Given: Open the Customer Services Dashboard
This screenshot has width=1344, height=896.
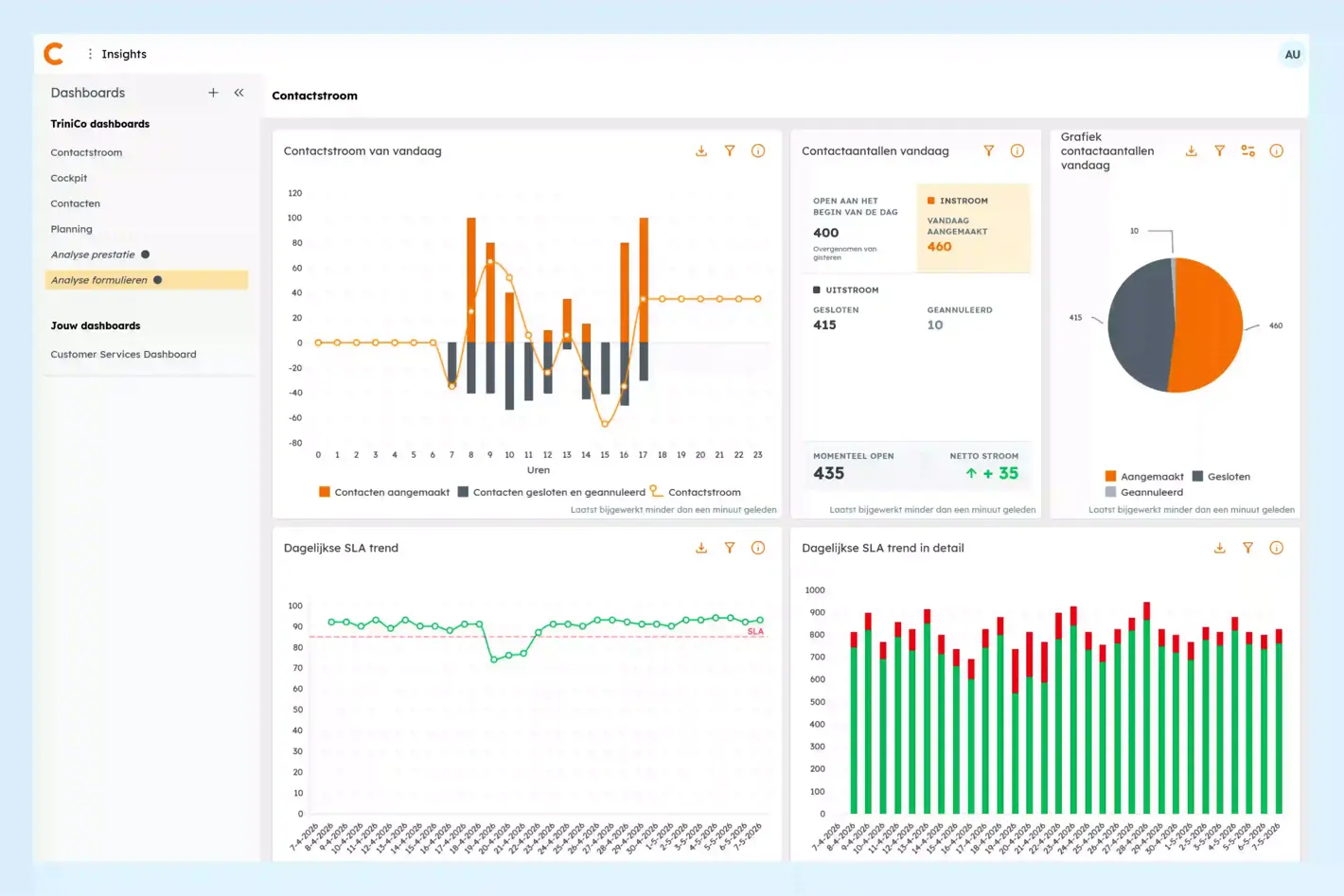Looking at the screenshot, I should click(x=123, y=355).
